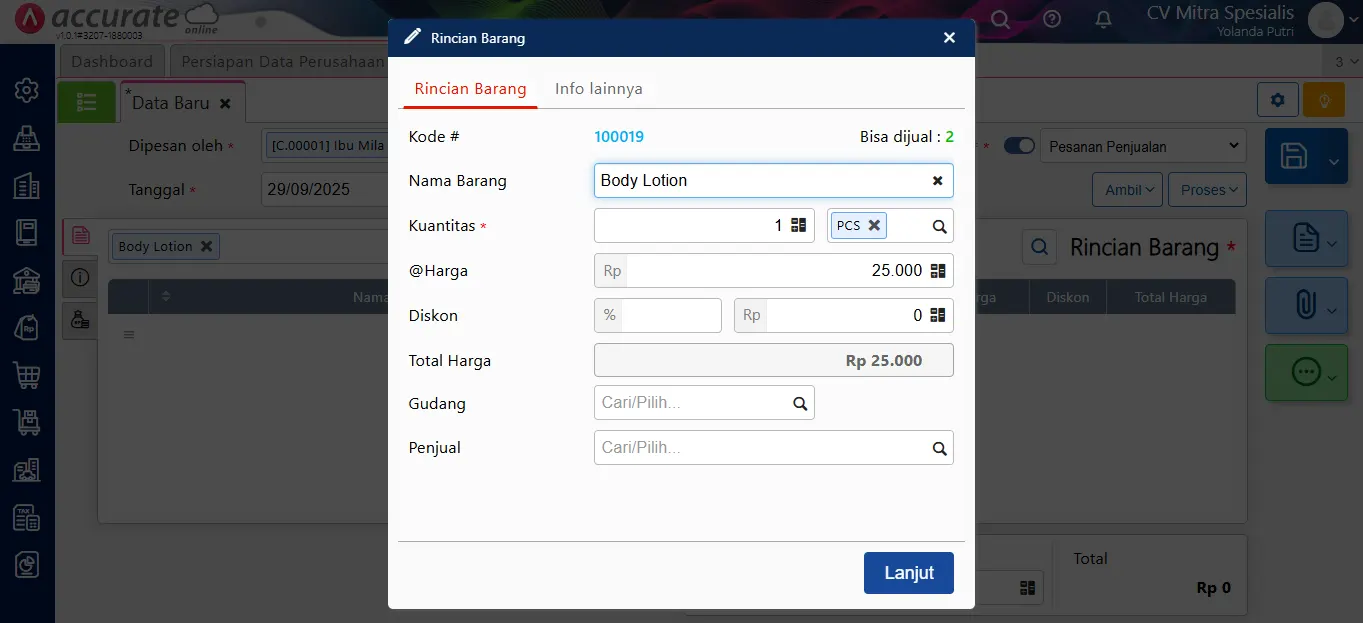Open item code link 100019
This screenshot has height=623, width=1363.
(619, 137)
